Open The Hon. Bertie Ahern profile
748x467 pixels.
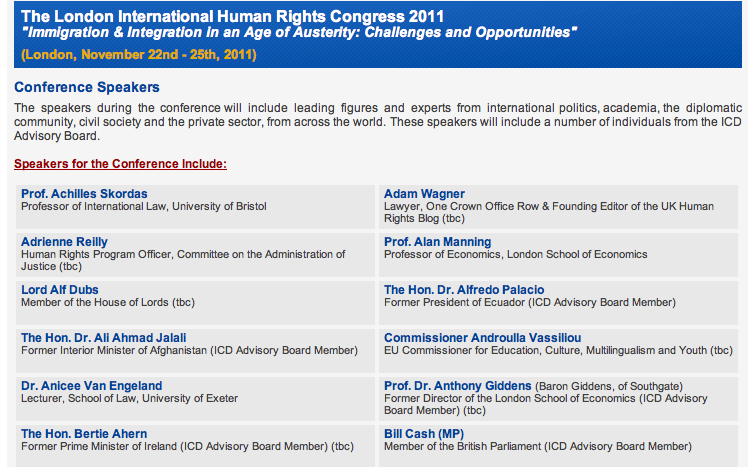pyautogui.click(x=84, y=434)
